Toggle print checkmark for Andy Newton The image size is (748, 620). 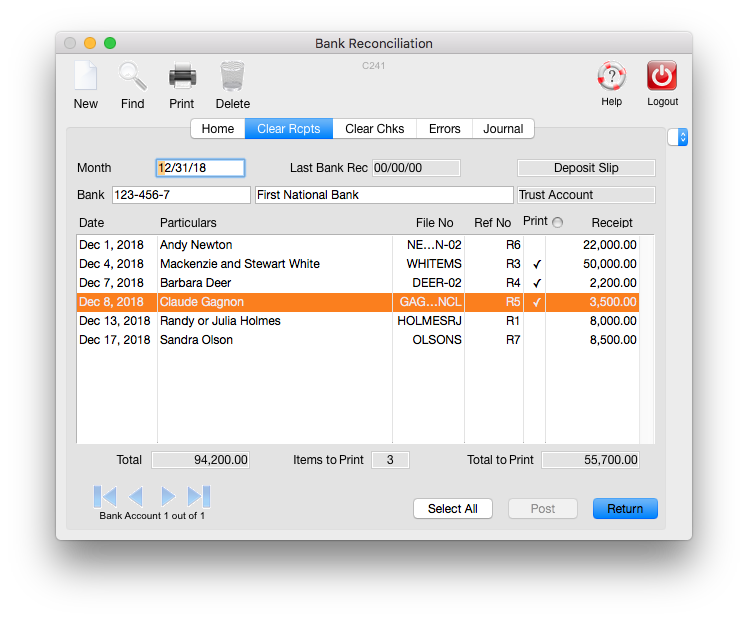click(x=536, y=245)
